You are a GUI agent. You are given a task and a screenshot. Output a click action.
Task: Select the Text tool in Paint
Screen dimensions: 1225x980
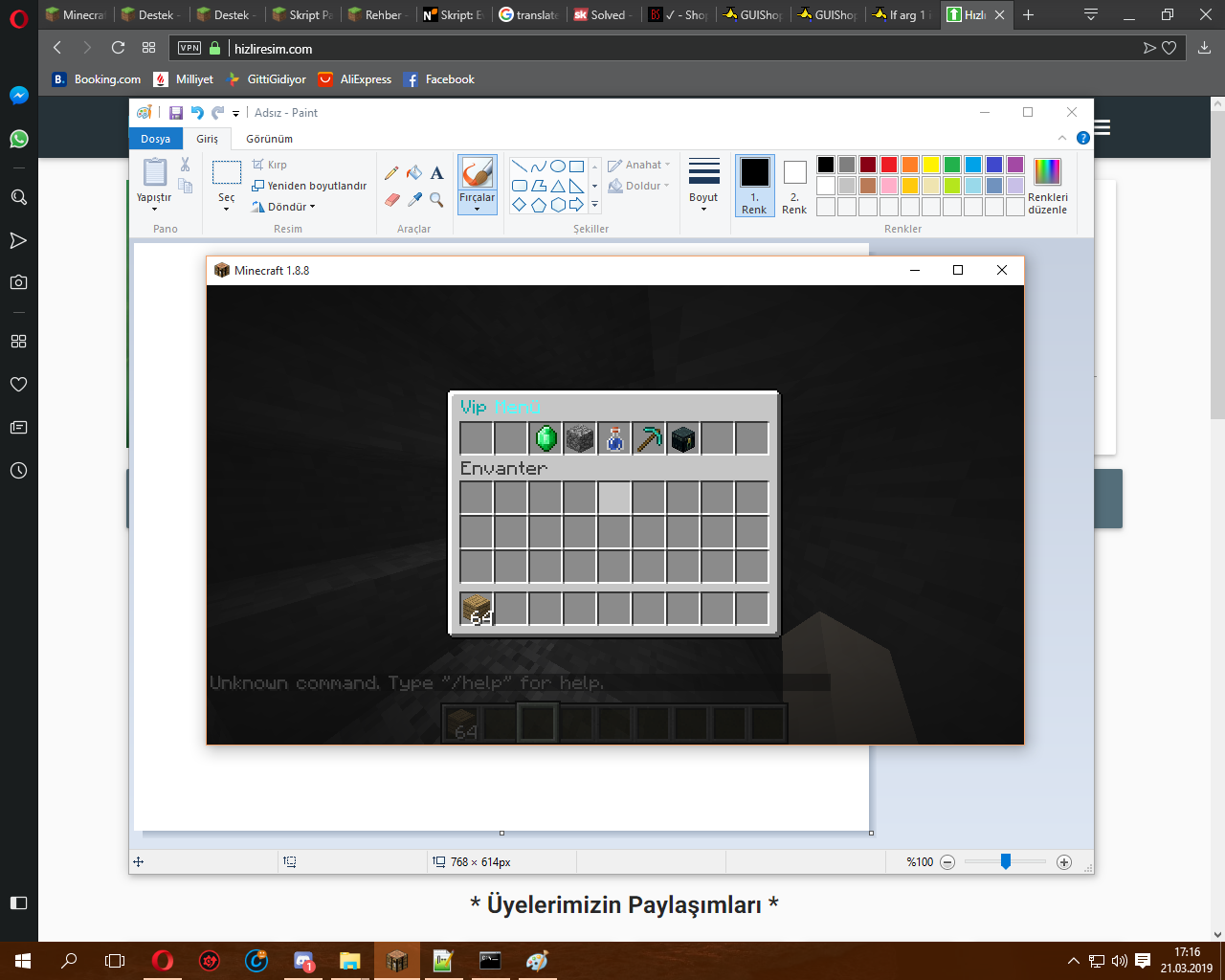pos(436,173)
